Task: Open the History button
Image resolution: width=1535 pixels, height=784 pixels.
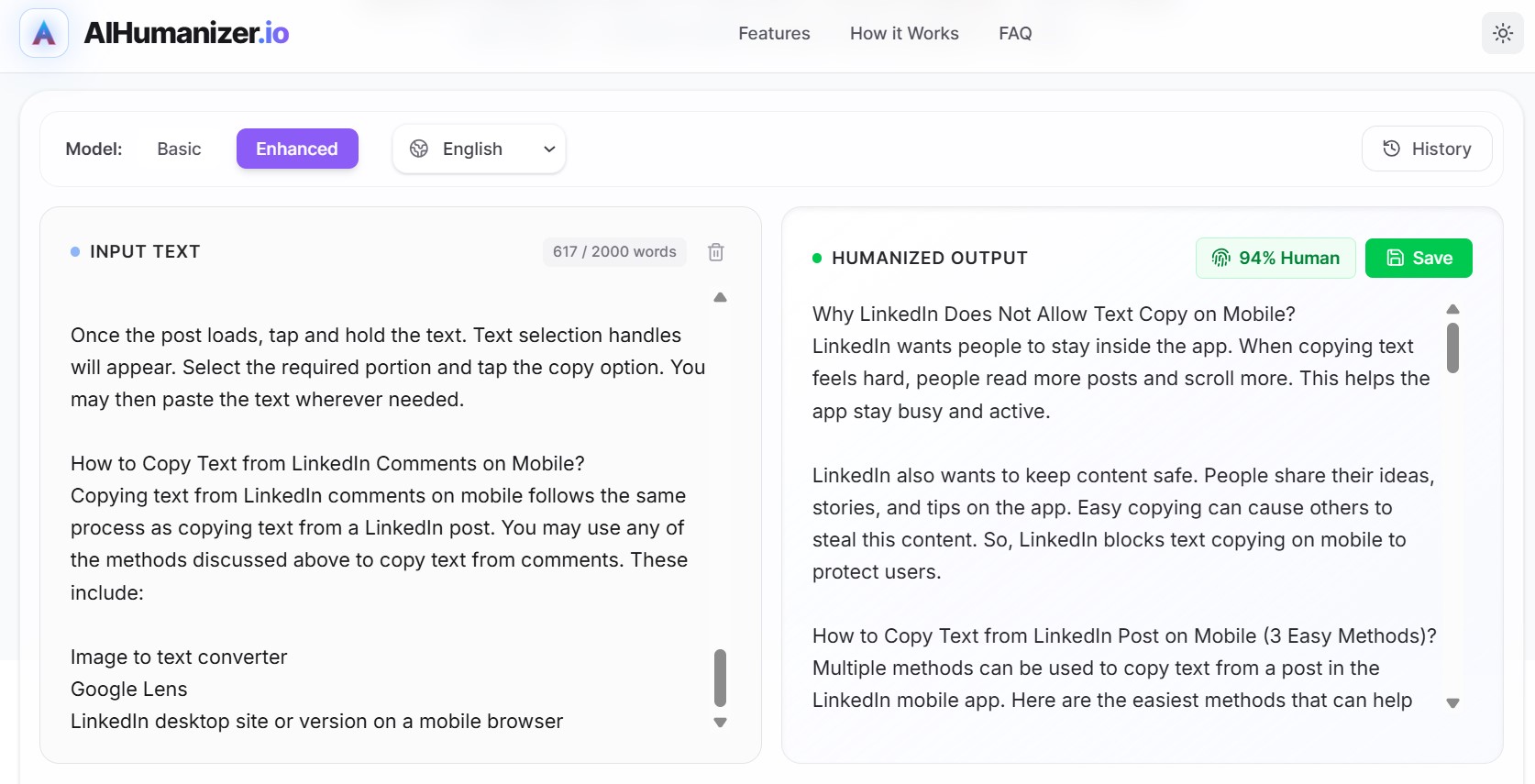Action: tap(1427, 149)
